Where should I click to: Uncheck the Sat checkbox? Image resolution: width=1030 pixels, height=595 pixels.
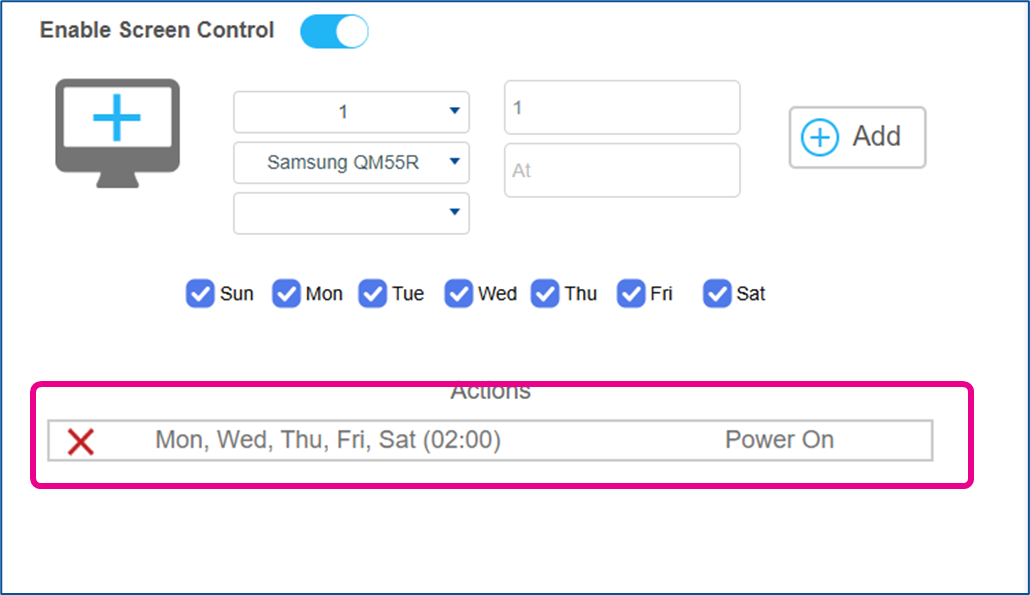(x=717, y=294)
